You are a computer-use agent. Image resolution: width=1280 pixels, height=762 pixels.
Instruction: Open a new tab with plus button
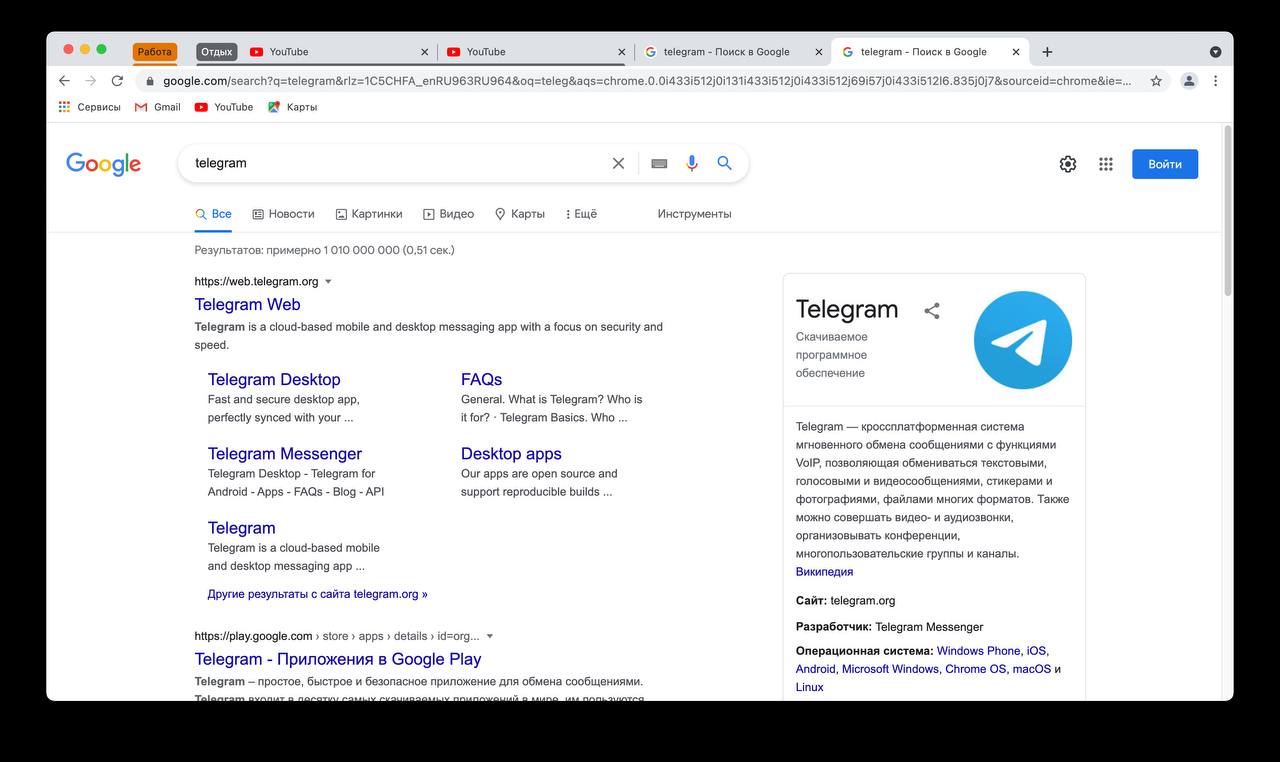1047,52
